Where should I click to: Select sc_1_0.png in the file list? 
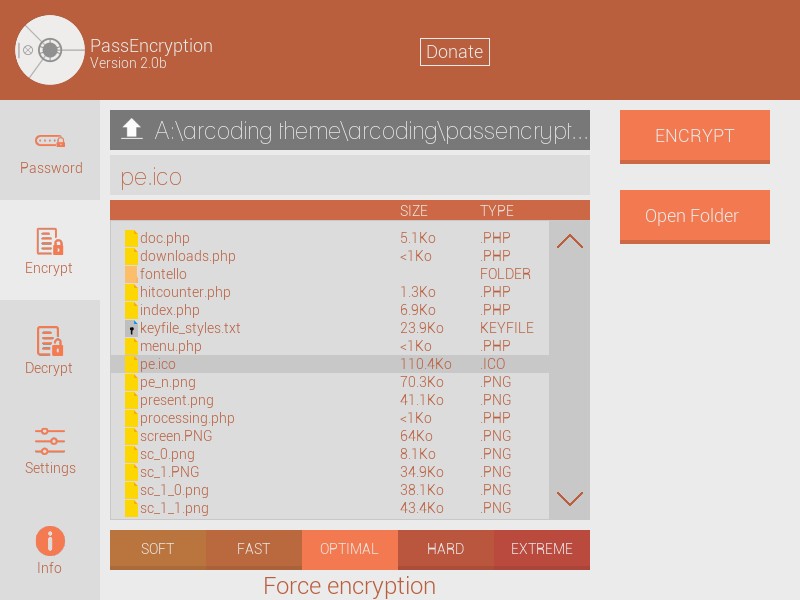[174, 490]
